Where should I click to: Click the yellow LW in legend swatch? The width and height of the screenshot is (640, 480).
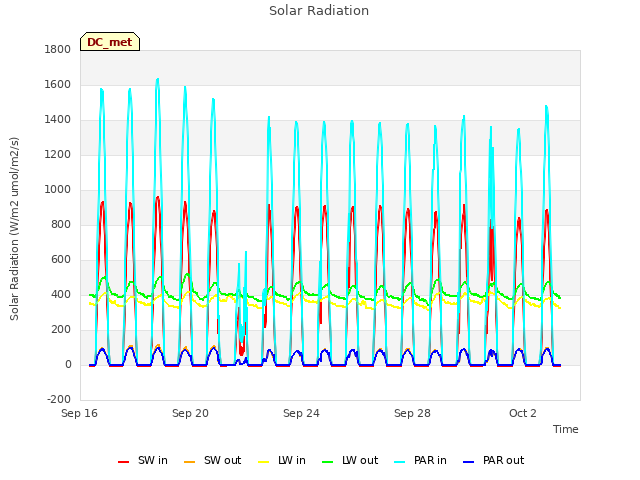point(264,462)
